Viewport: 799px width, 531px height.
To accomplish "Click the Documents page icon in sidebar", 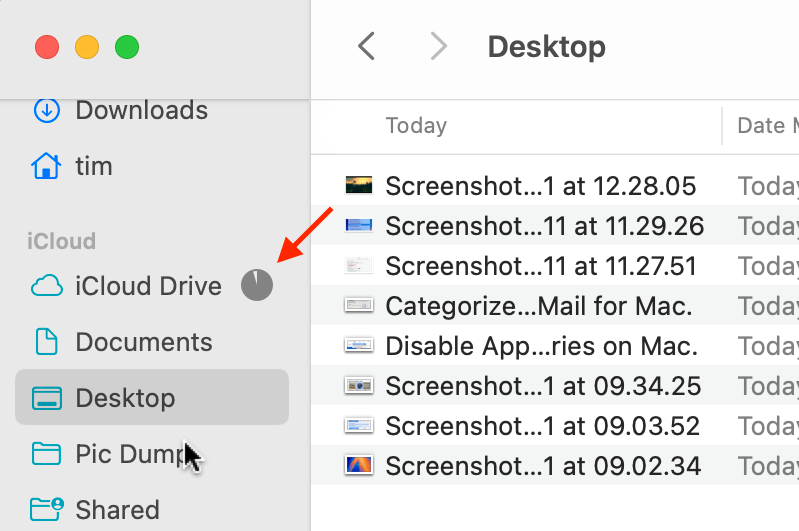I will [46, 342].
